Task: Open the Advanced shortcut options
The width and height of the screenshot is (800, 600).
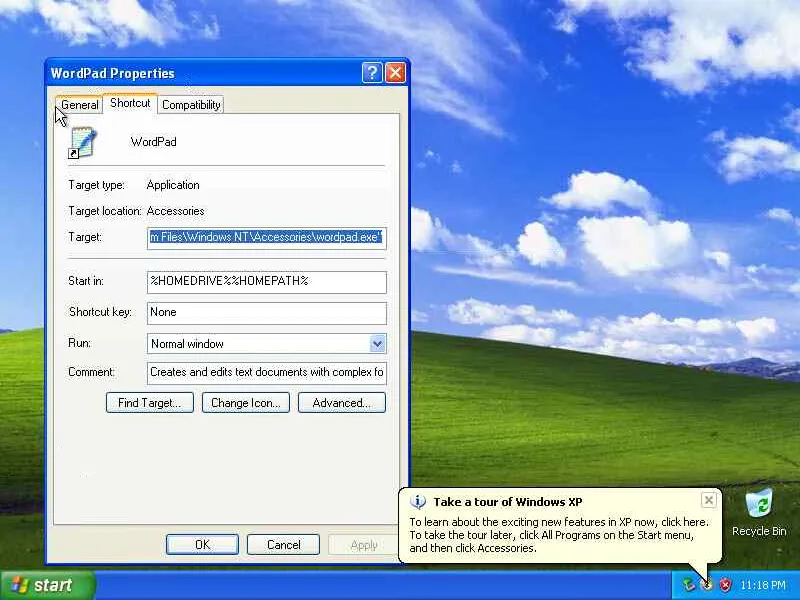Action: click(x=341, y=403)
